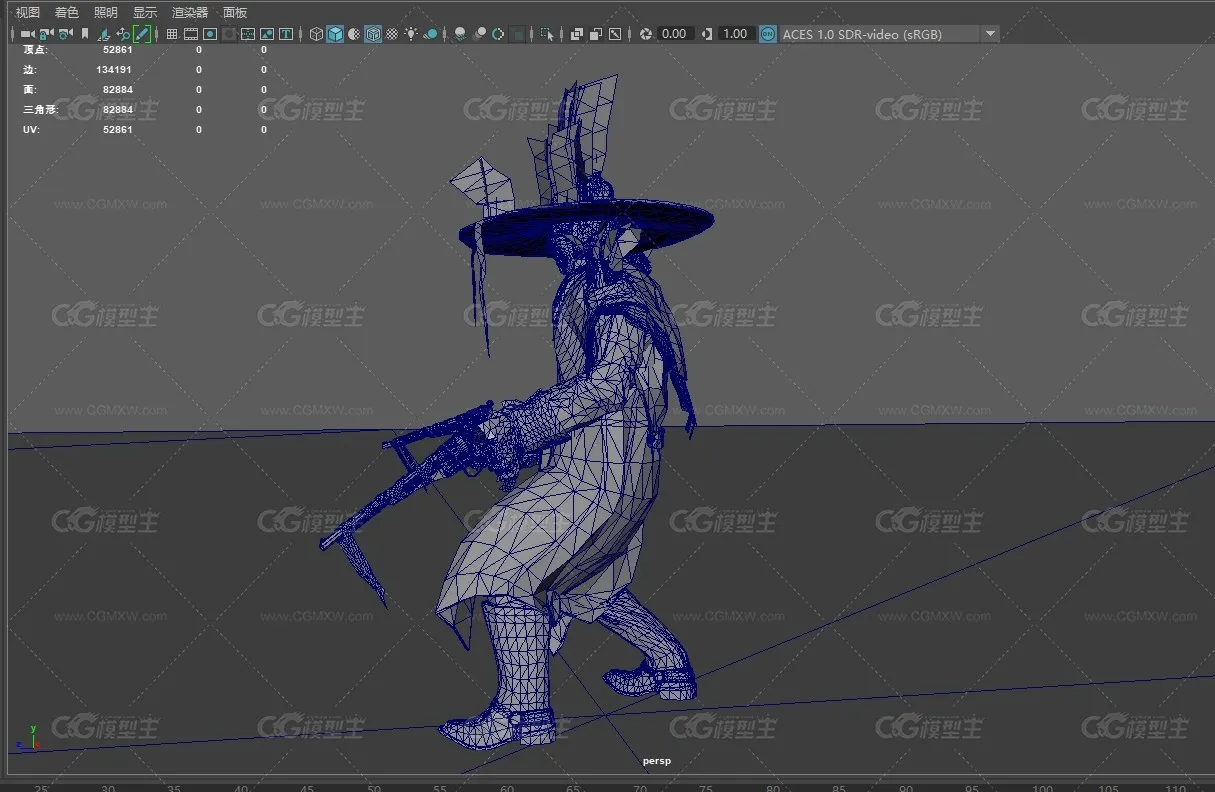Open ACES 1.0 SDR-video color space dropdown
The width and height of the screenshot is (1215, 792).
889,34
